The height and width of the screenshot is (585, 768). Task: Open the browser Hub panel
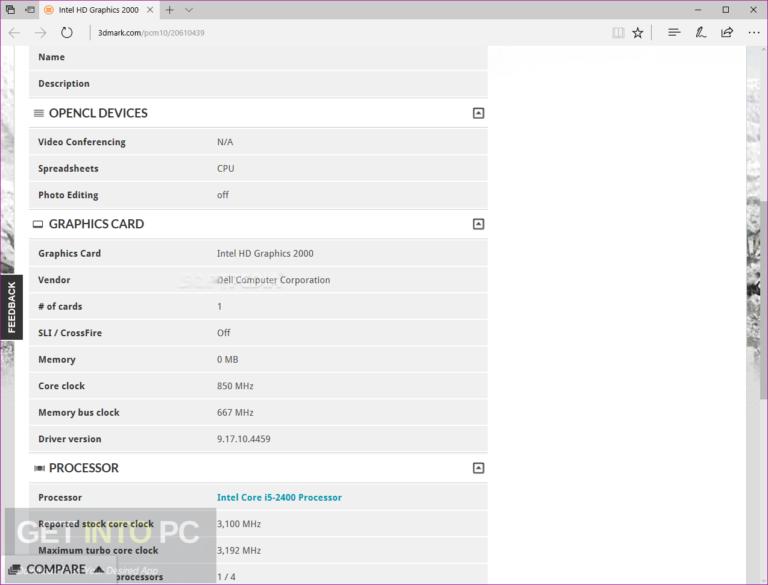coord(674,33)
